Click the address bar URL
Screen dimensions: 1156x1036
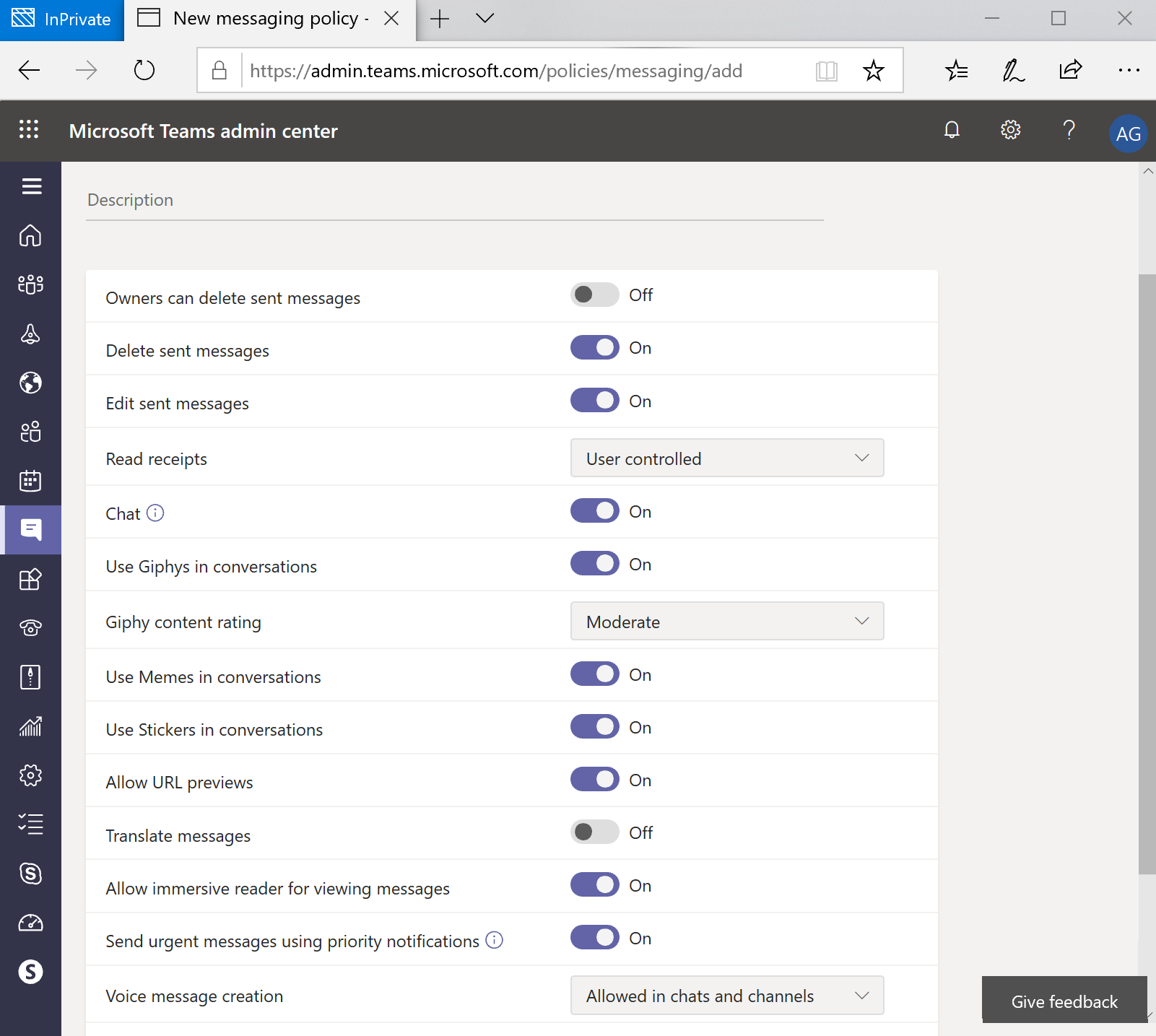496,71
